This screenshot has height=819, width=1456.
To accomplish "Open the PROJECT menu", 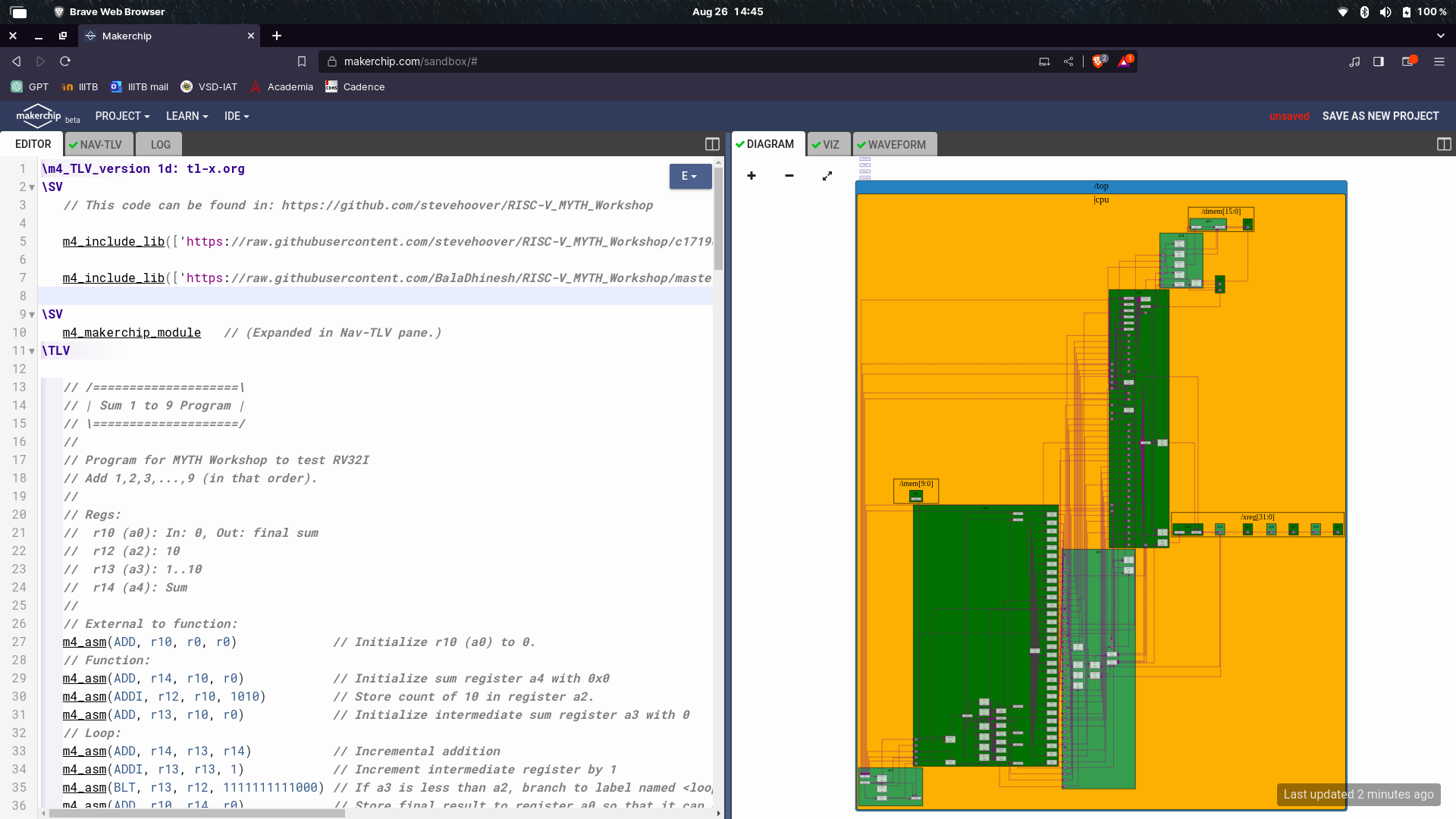I will (x=122, y=116).
